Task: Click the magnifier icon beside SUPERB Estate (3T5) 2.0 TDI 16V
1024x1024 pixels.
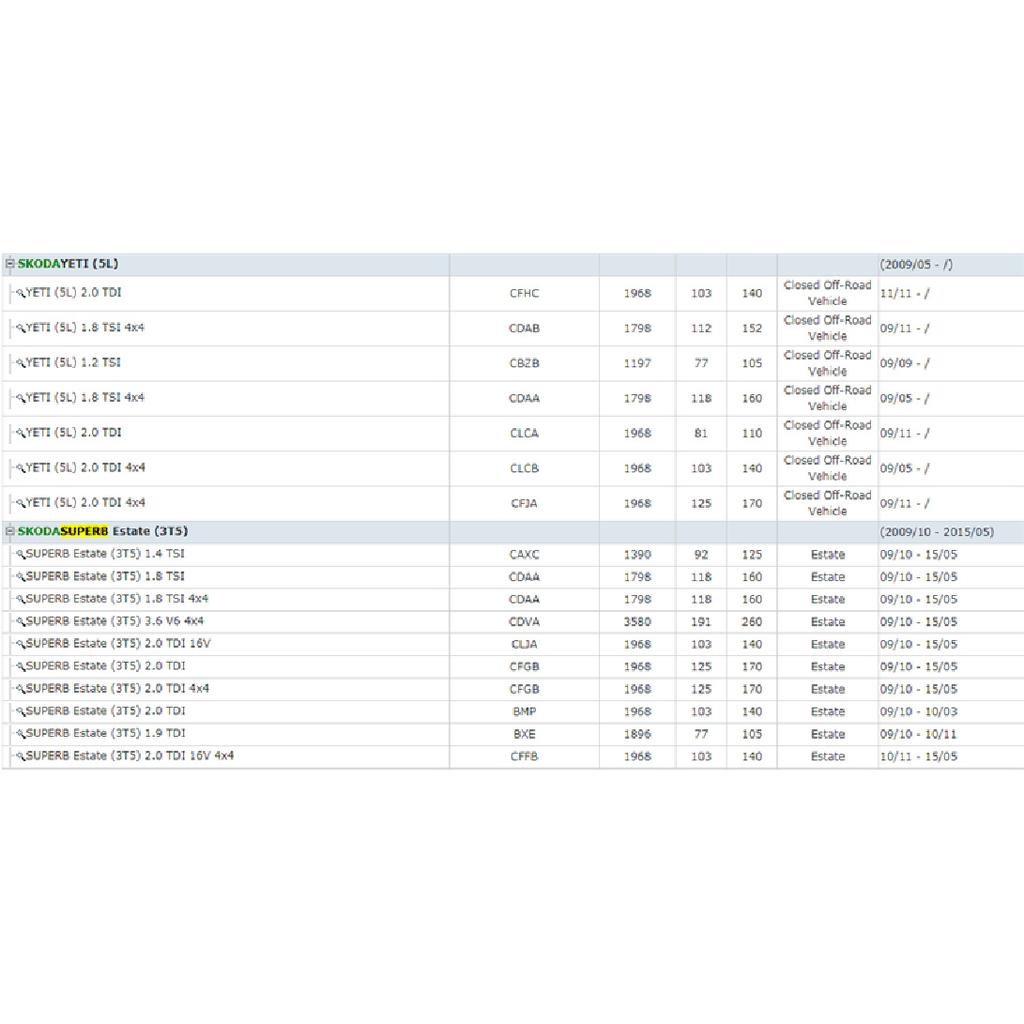Action: coord(20,645)
